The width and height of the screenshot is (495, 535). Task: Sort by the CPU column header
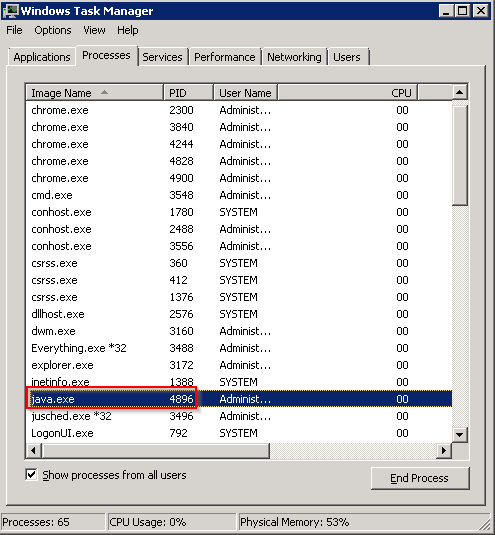pos(348,92)
